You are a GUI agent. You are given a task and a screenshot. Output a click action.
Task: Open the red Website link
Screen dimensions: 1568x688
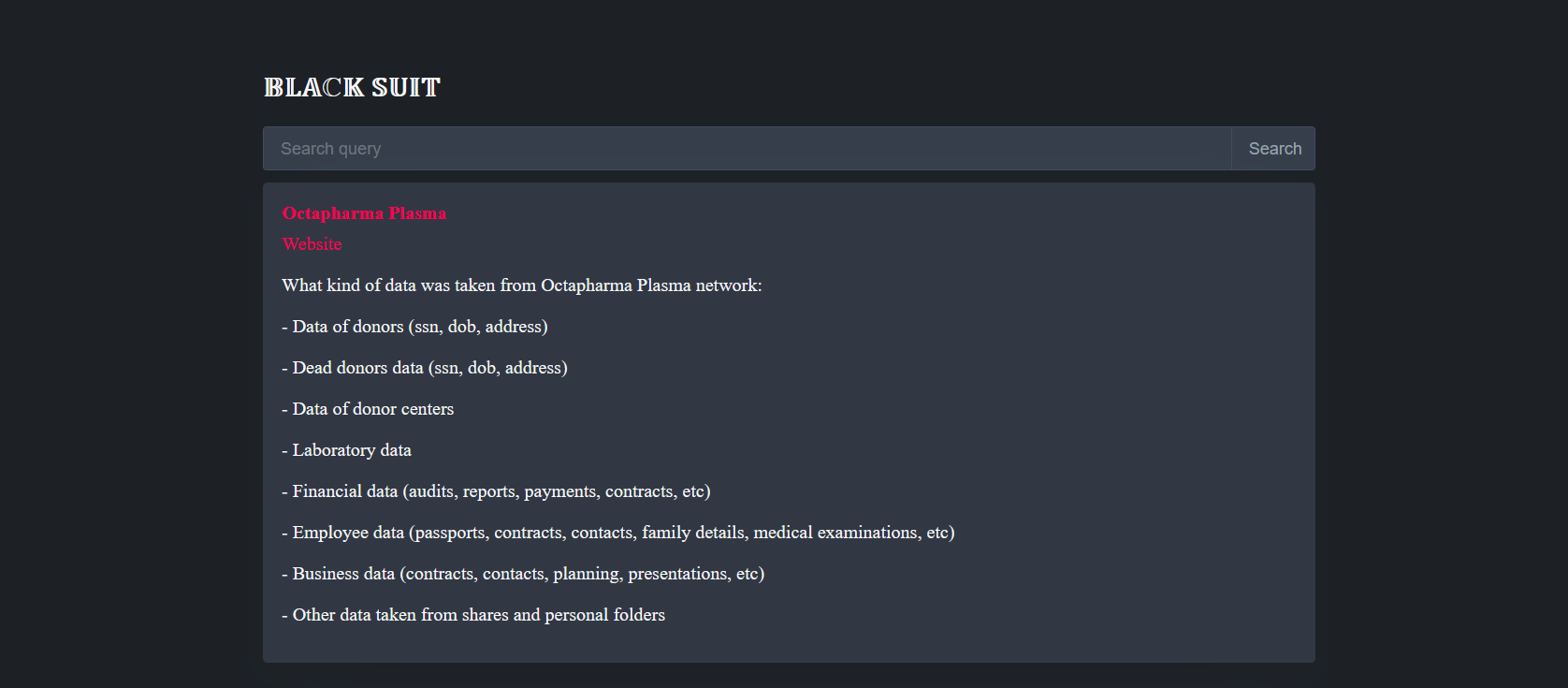coord(312,244)
